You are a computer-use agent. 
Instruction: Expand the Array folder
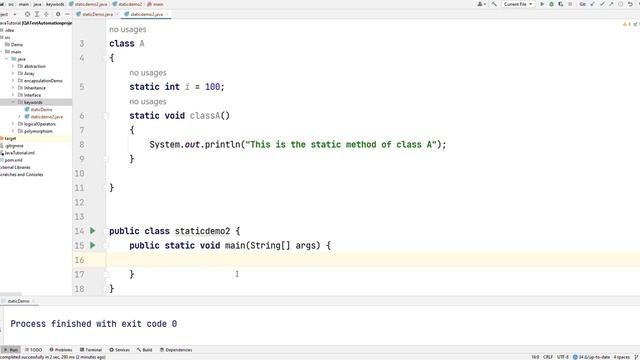(13, 73)
